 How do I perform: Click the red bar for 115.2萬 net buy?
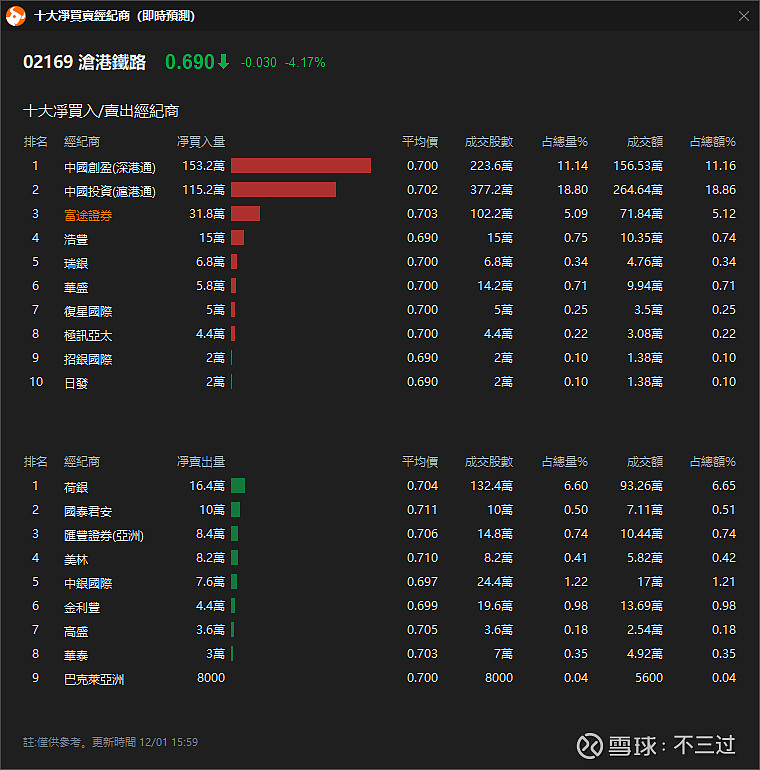click(283, 190)
